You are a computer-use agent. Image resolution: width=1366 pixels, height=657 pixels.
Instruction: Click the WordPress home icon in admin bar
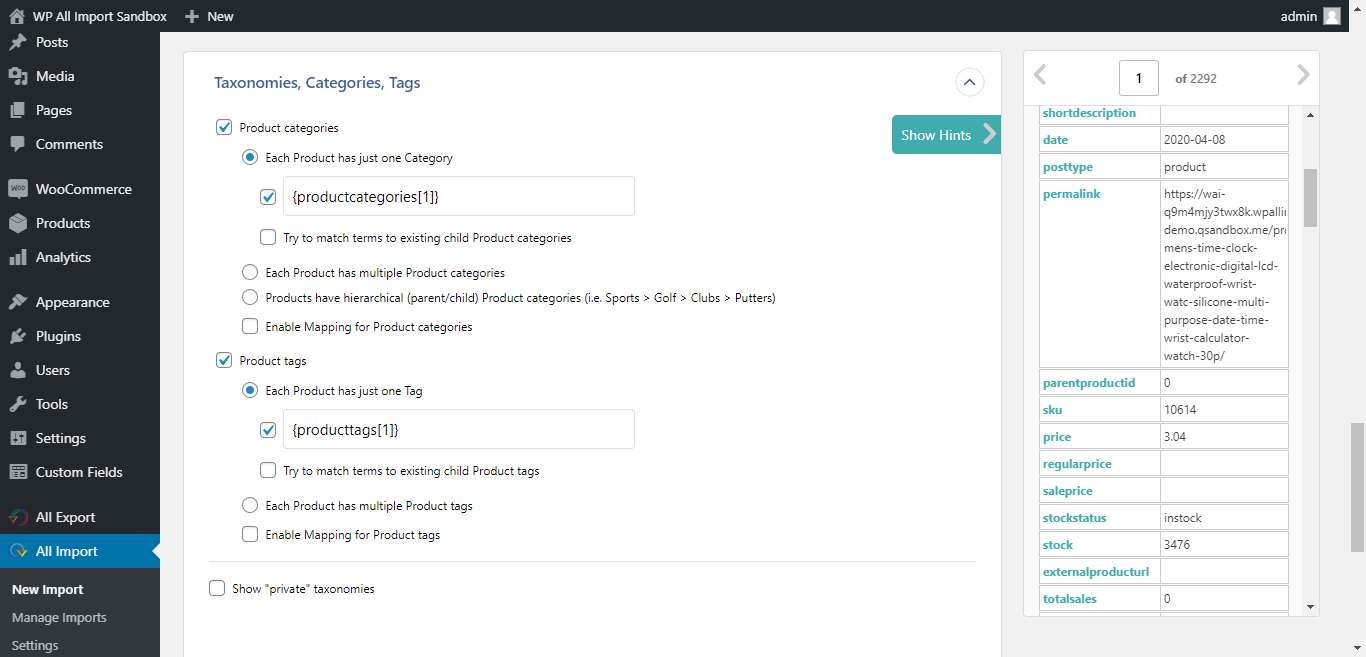coord(16,16)
